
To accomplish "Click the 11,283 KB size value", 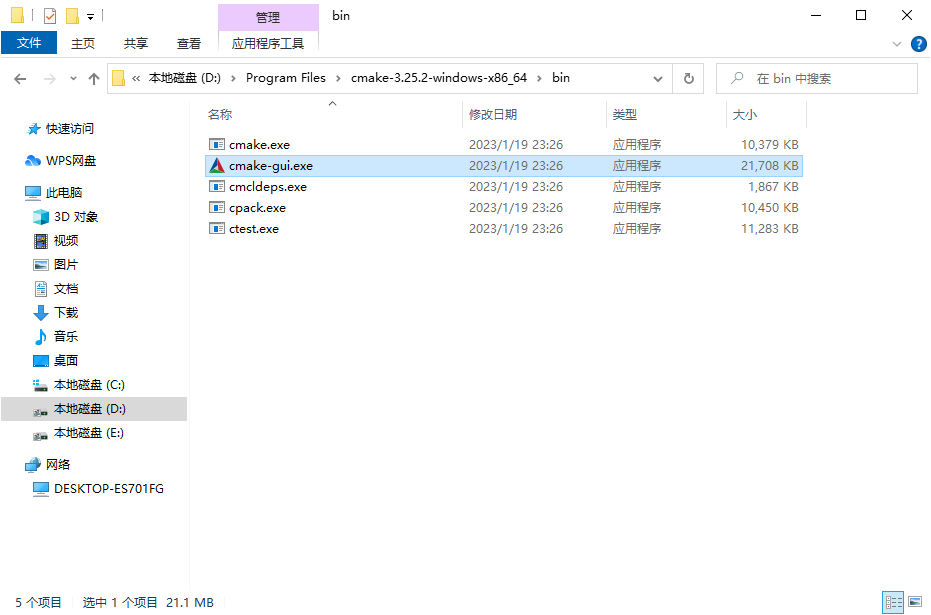I will click(770, 229).
